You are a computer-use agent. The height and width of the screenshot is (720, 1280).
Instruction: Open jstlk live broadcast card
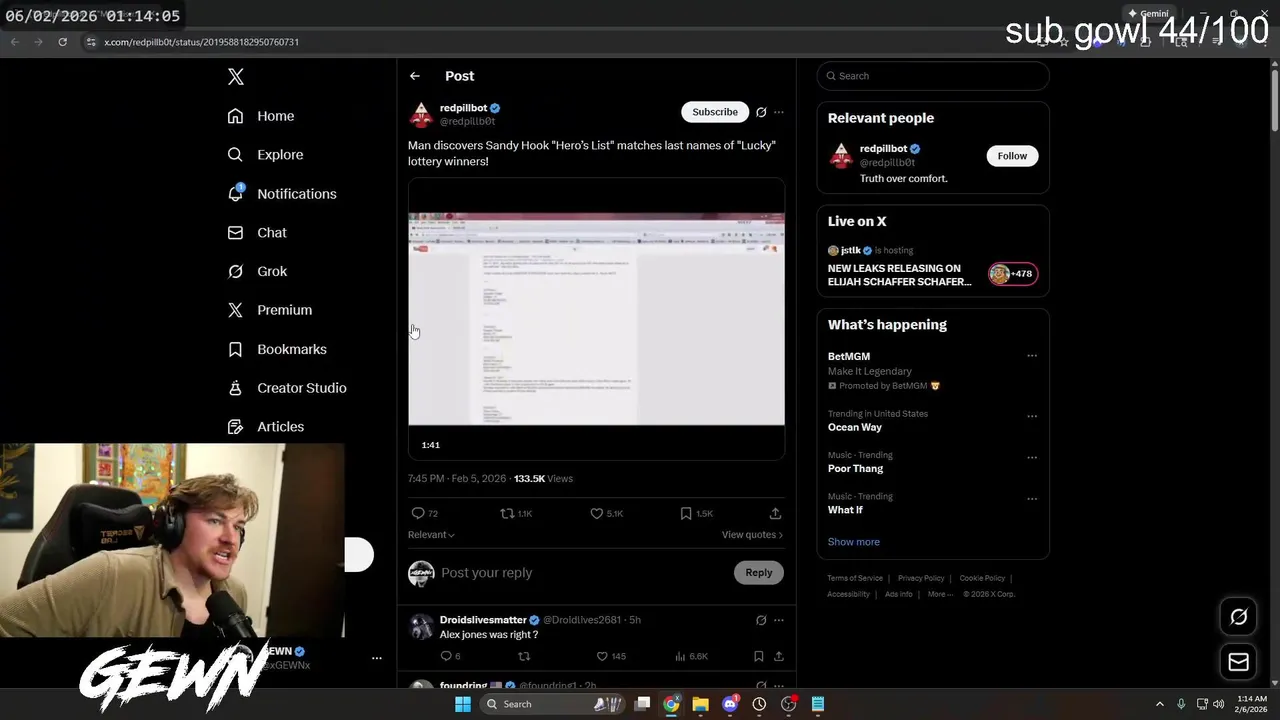click(933, 265)
